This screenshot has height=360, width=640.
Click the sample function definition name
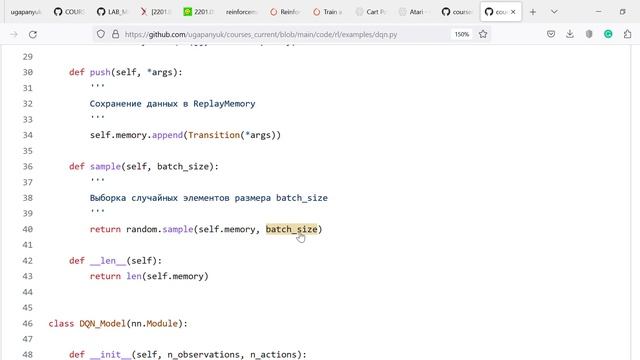pos(105,167)
